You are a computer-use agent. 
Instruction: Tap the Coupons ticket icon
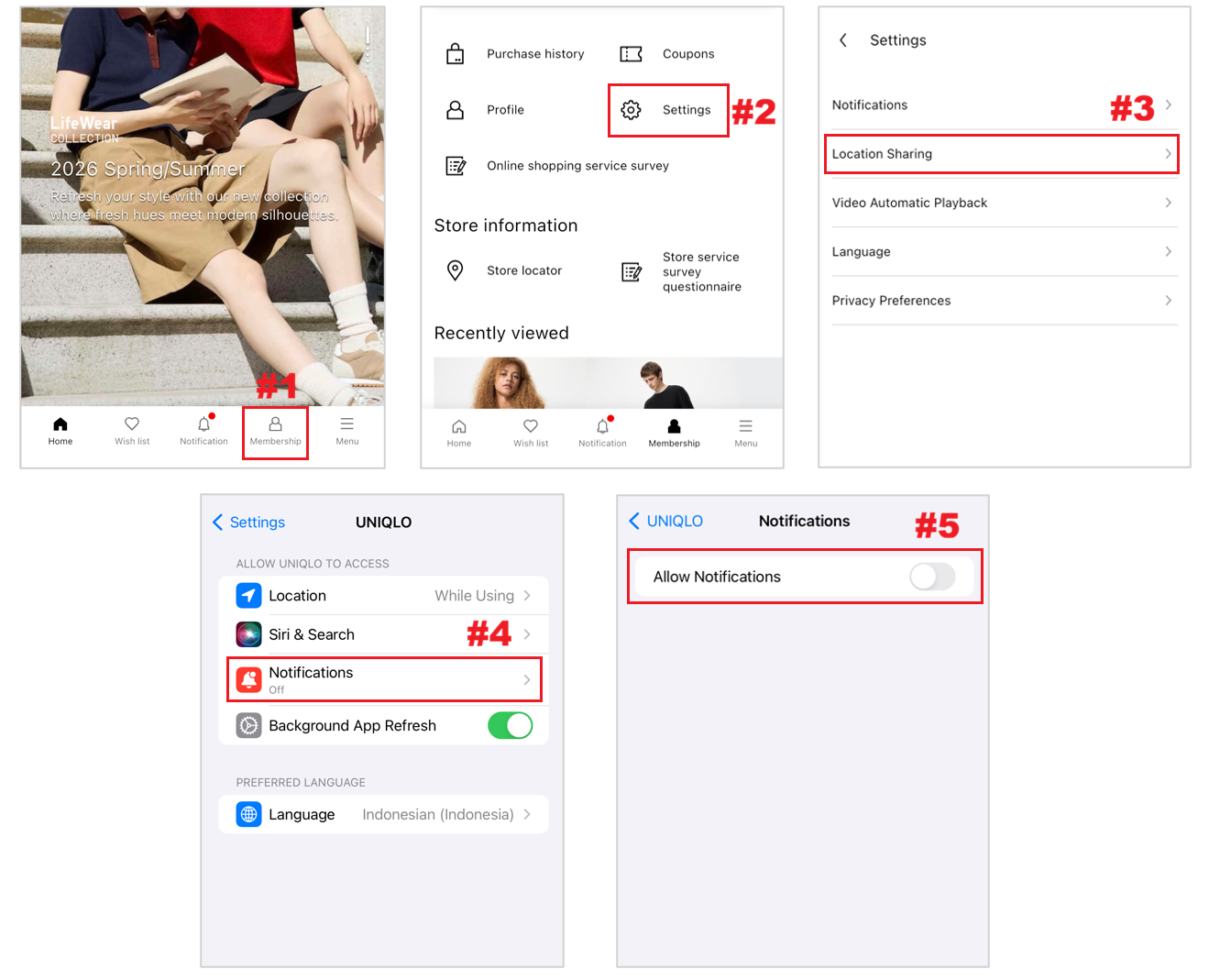coord(631,54)
